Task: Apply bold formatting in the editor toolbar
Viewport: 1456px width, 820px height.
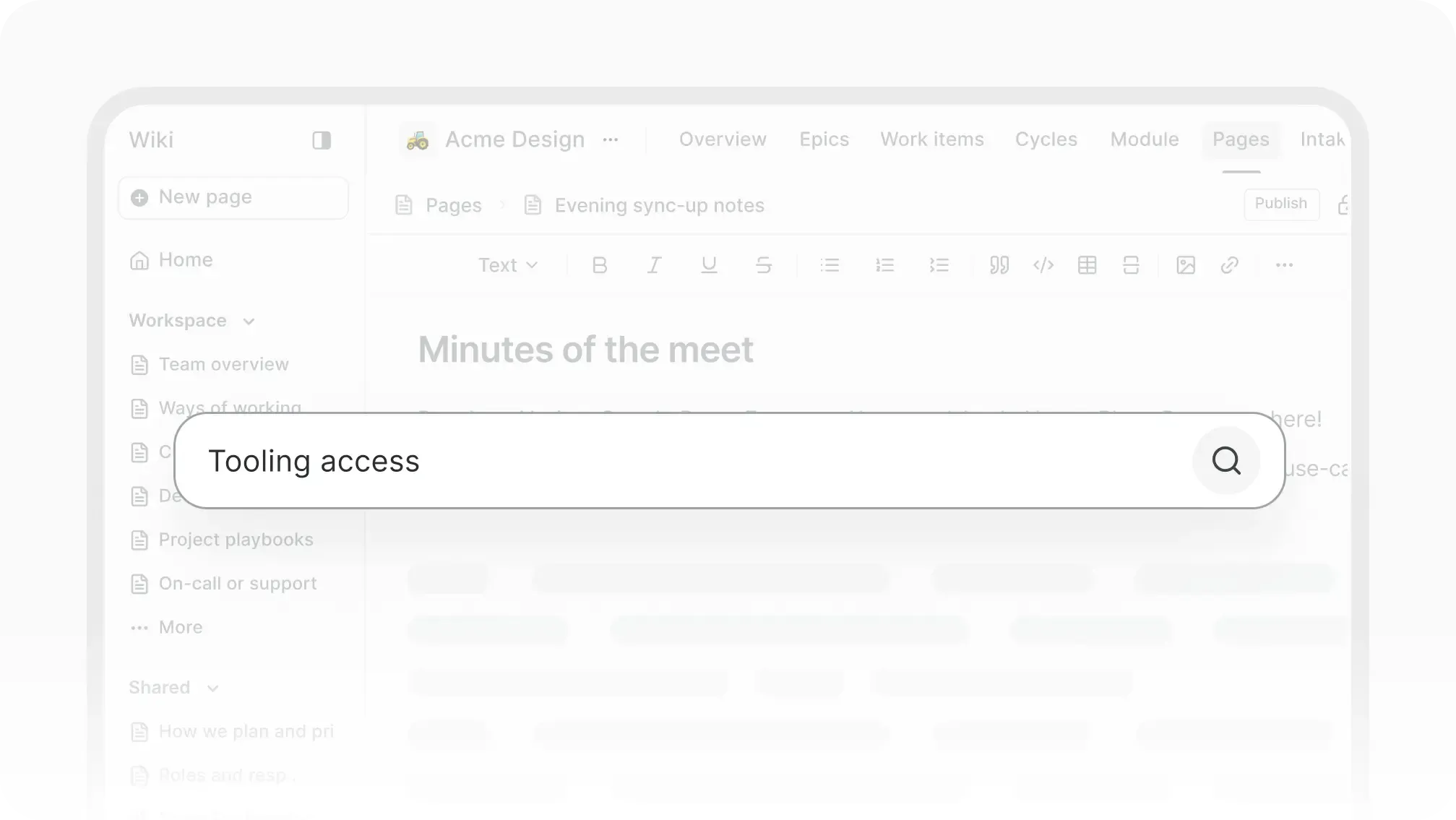Action: [600, 265]
